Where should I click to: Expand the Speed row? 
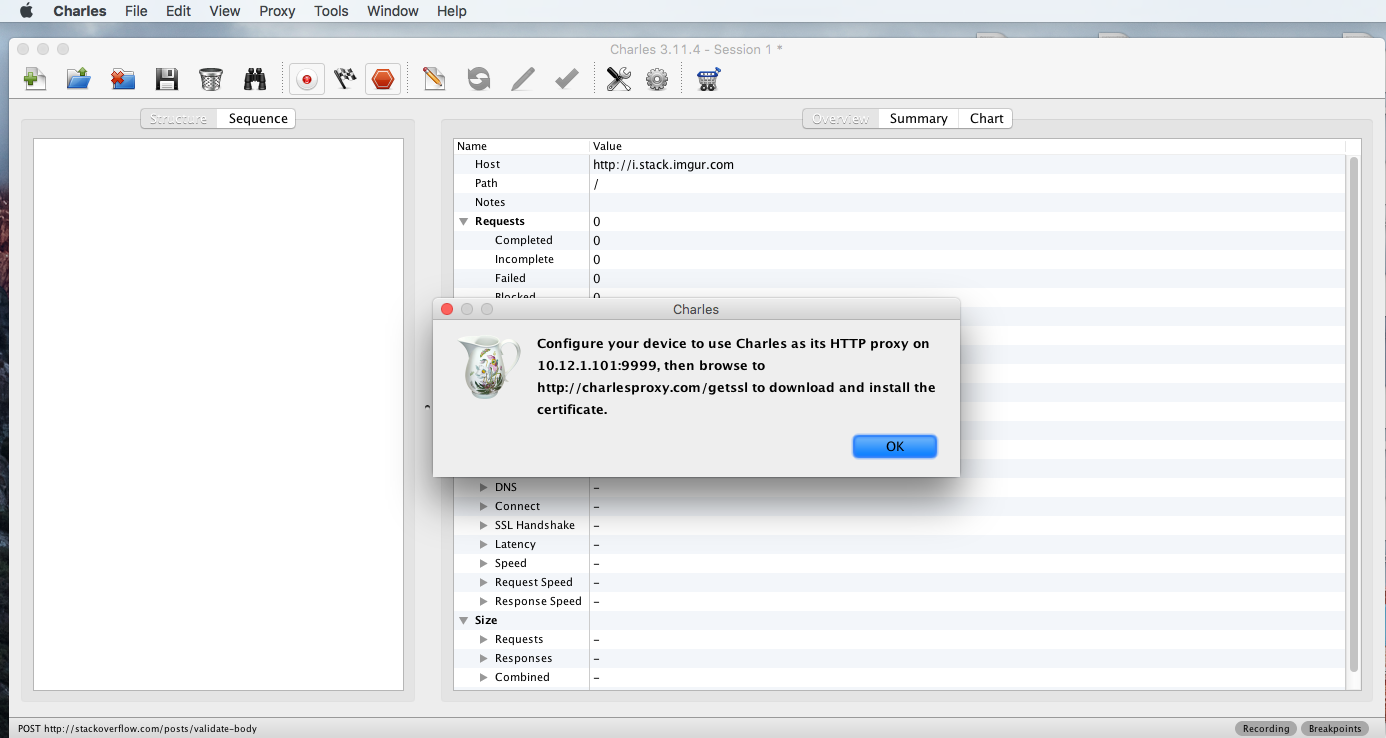click(484, 563)
